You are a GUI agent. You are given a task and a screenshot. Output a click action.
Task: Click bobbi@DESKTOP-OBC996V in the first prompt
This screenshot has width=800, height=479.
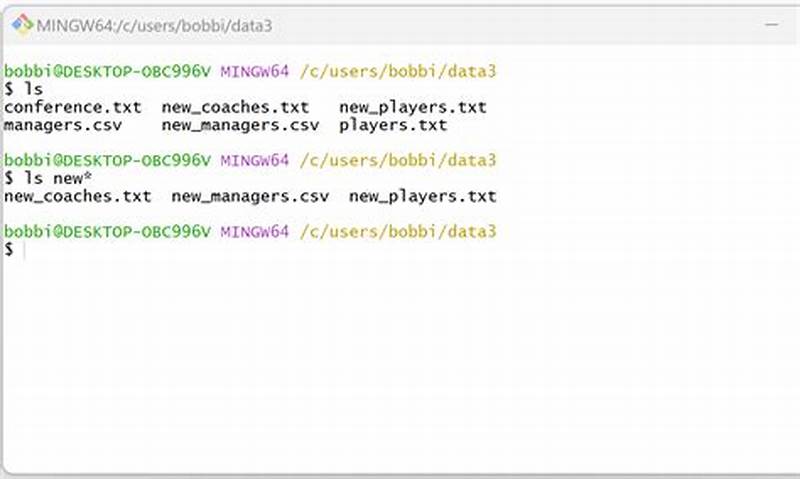(107, 71)
